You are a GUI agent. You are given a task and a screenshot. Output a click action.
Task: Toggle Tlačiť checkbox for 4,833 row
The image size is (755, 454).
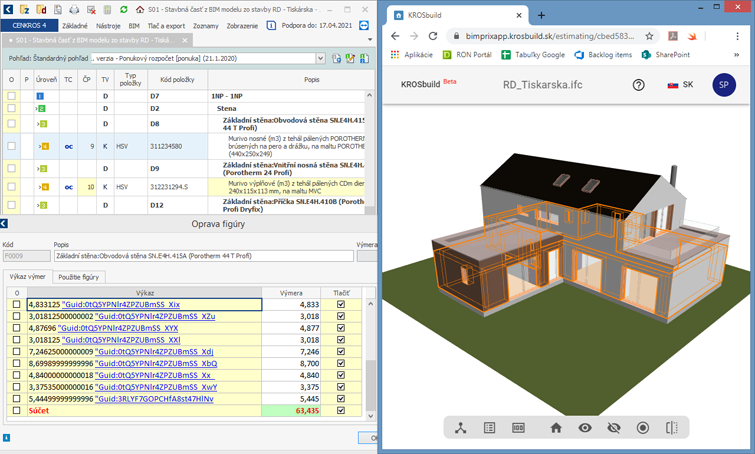(341, 304)
